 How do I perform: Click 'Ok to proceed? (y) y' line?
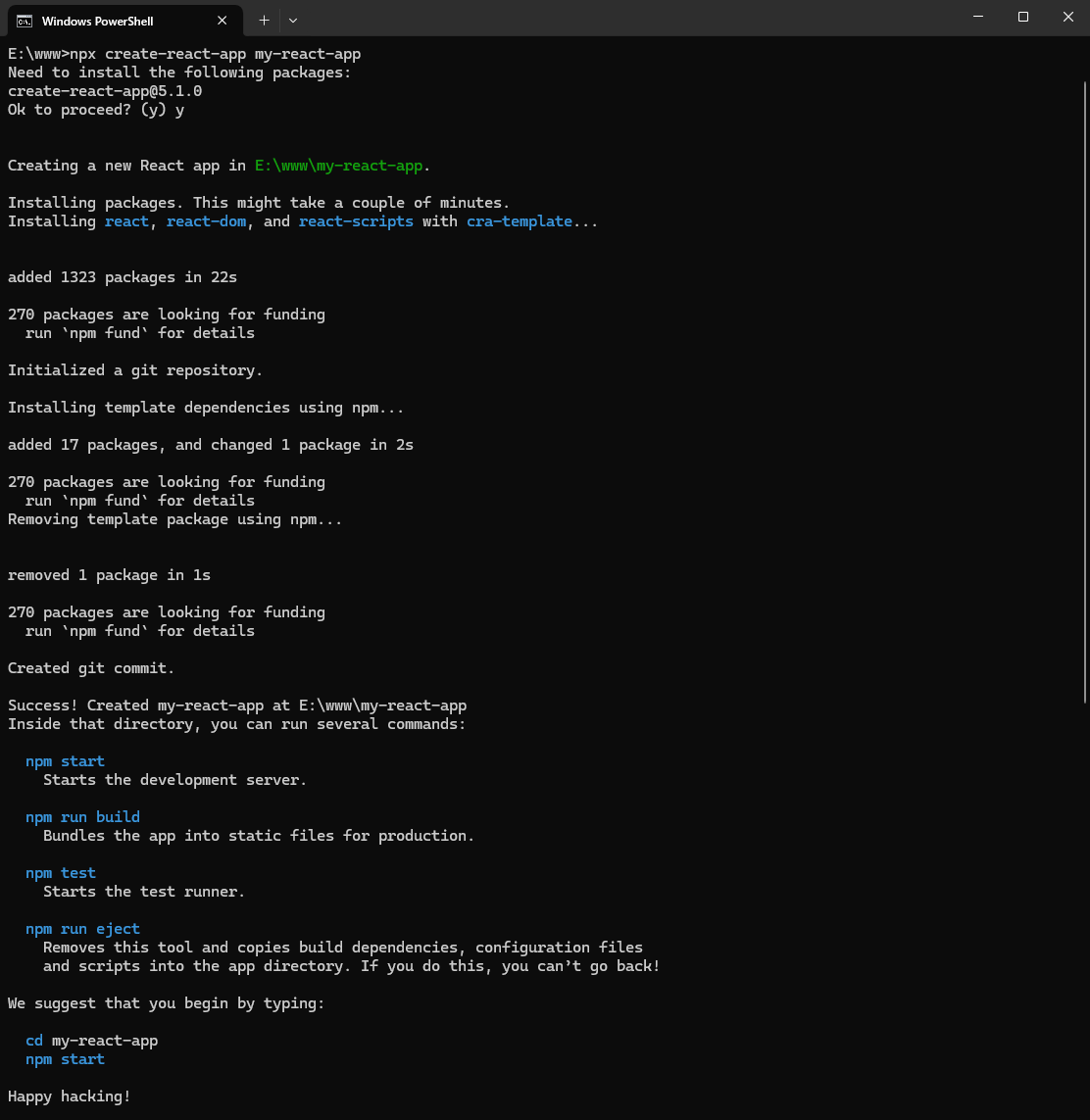pyautogui.click(x=96, y=110)
